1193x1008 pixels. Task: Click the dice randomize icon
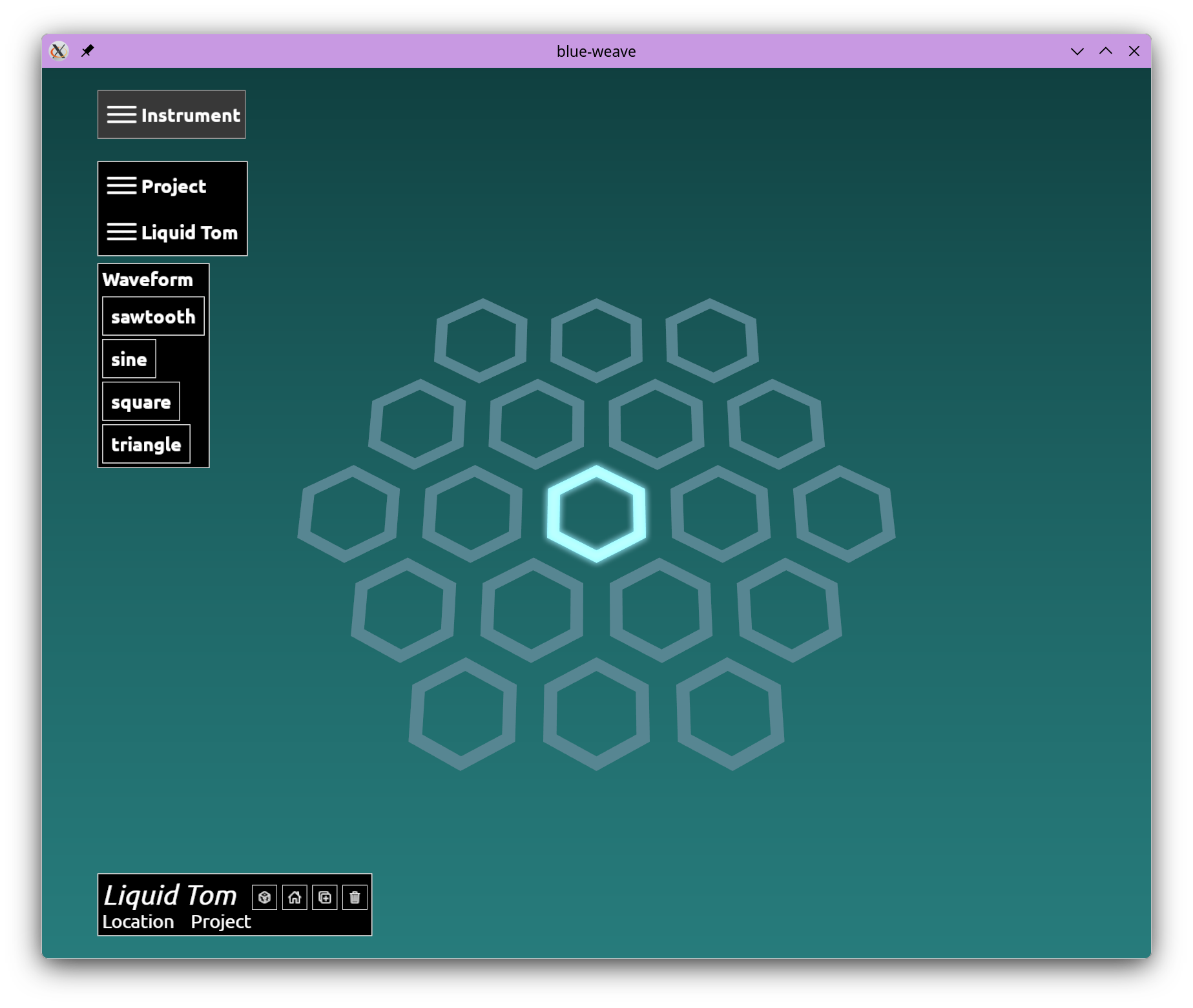point(264,897)
